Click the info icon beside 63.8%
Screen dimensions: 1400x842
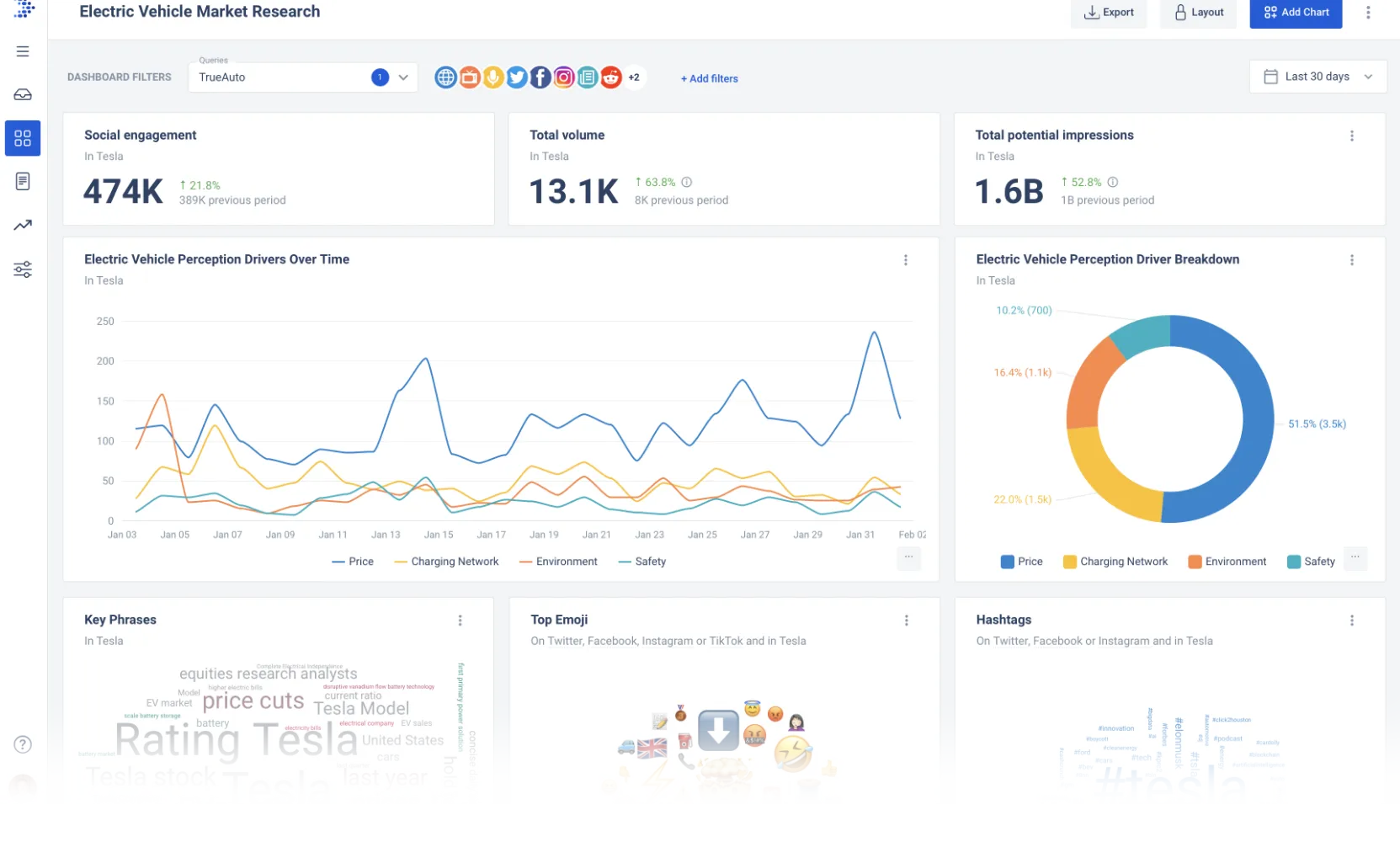coord(686,182)
